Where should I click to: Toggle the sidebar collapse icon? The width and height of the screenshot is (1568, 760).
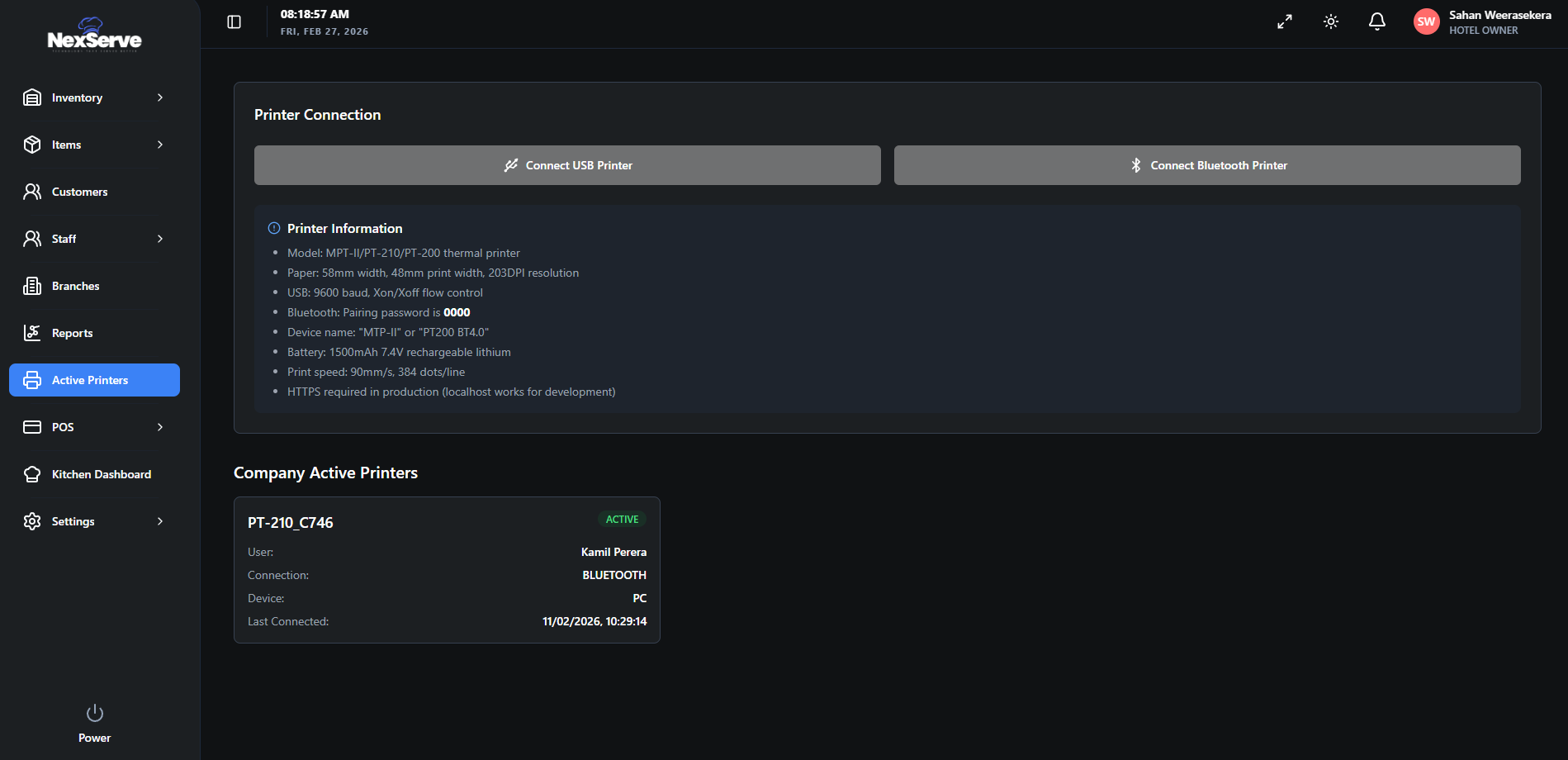234,22
